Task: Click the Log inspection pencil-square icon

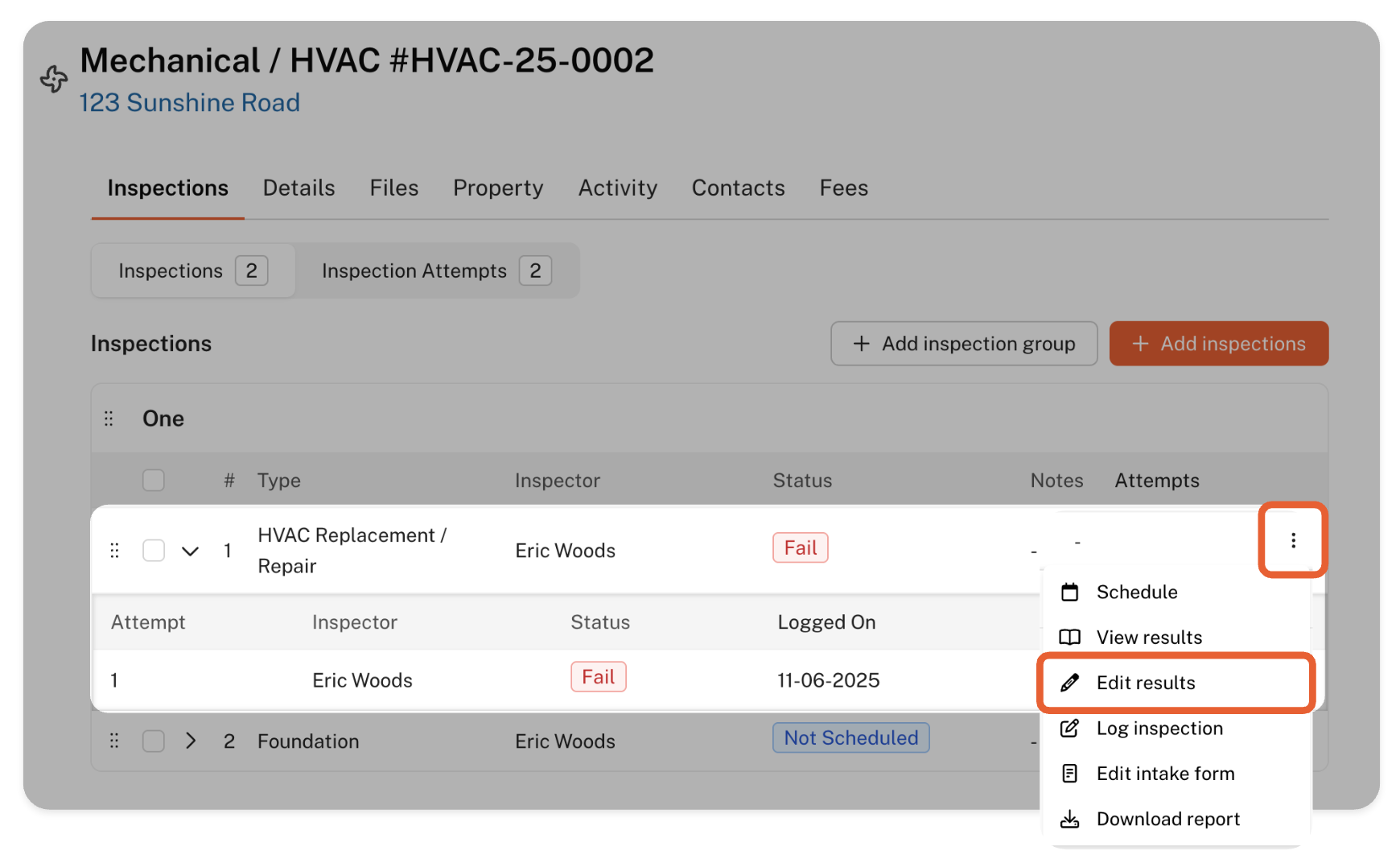Action: (x=1069, y=729)
